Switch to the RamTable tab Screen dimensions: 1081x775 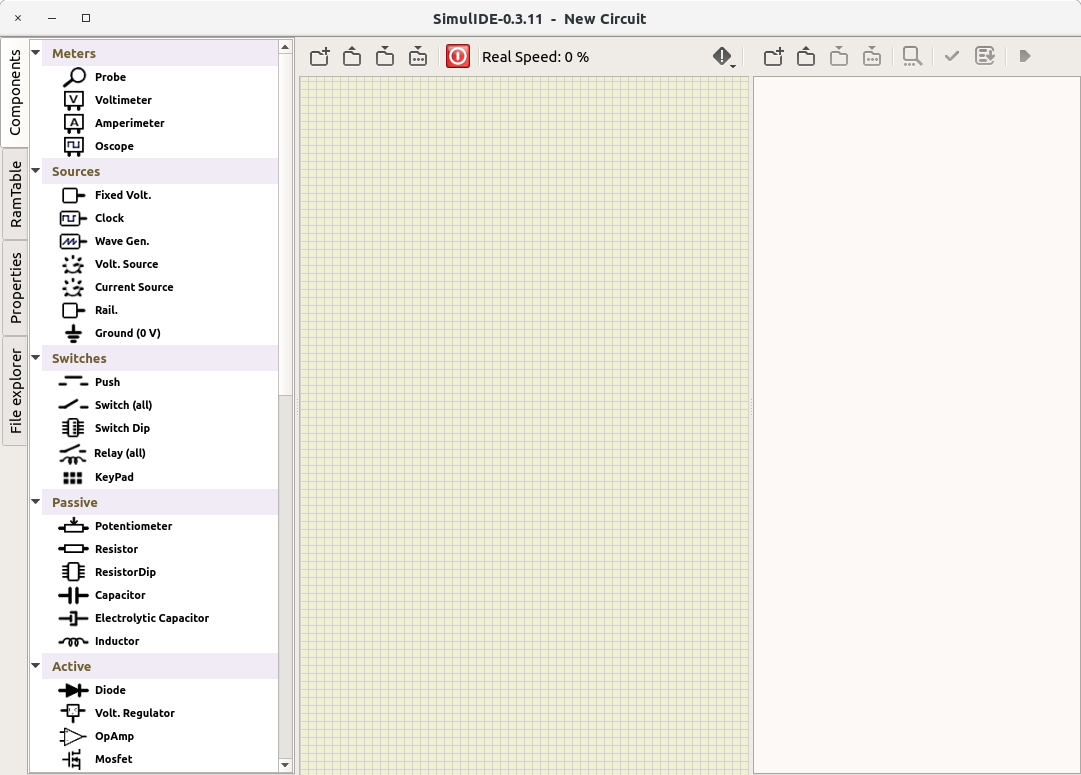[15, 195]
